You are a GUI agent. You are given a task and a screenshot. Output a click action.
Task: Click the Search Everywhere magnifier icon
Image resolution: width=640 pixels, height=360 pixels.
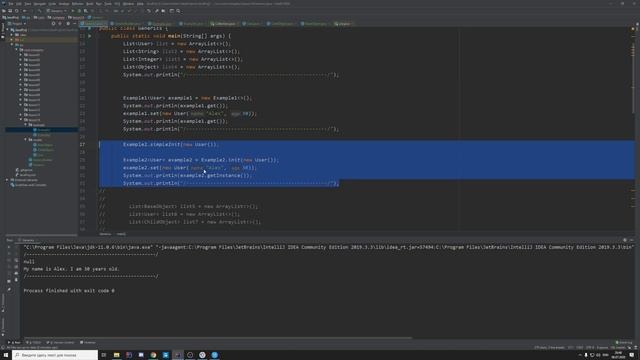(x=178, y=11)
